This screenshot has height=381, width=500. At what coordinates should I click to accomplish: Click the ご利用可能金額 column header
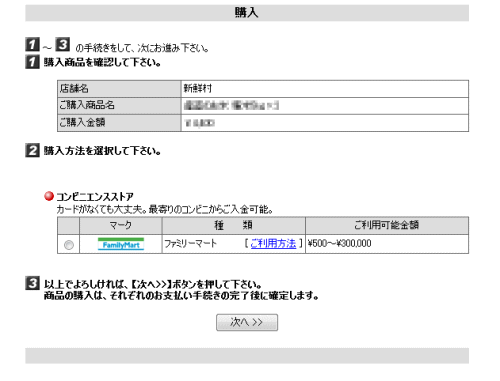(x=387, y=226)
